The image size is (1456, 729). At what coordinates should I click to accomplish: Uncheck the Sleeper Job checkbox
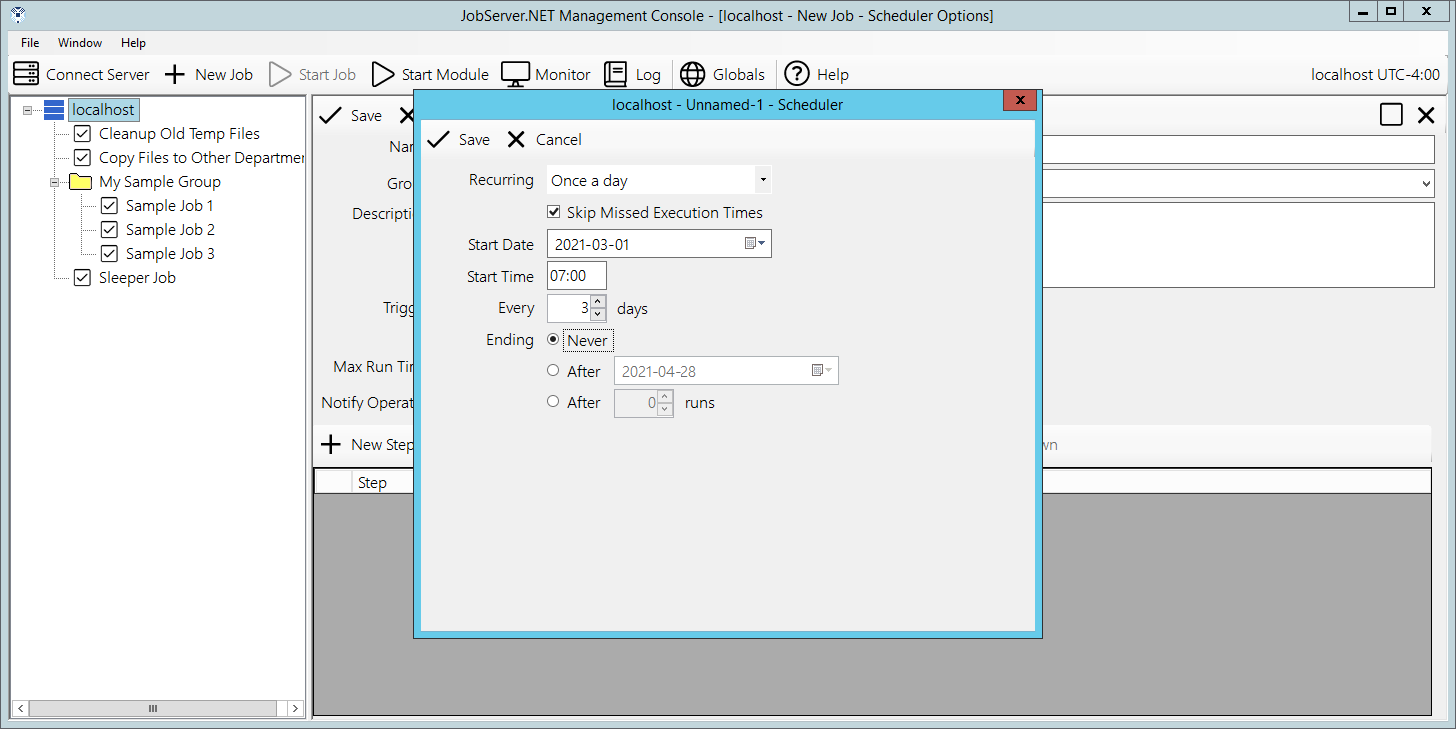click(83, 278)
